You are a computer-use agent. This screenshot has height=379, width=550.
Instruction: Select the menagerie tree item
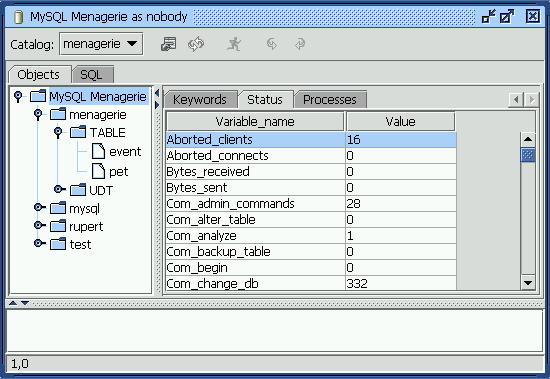point(98,114)
